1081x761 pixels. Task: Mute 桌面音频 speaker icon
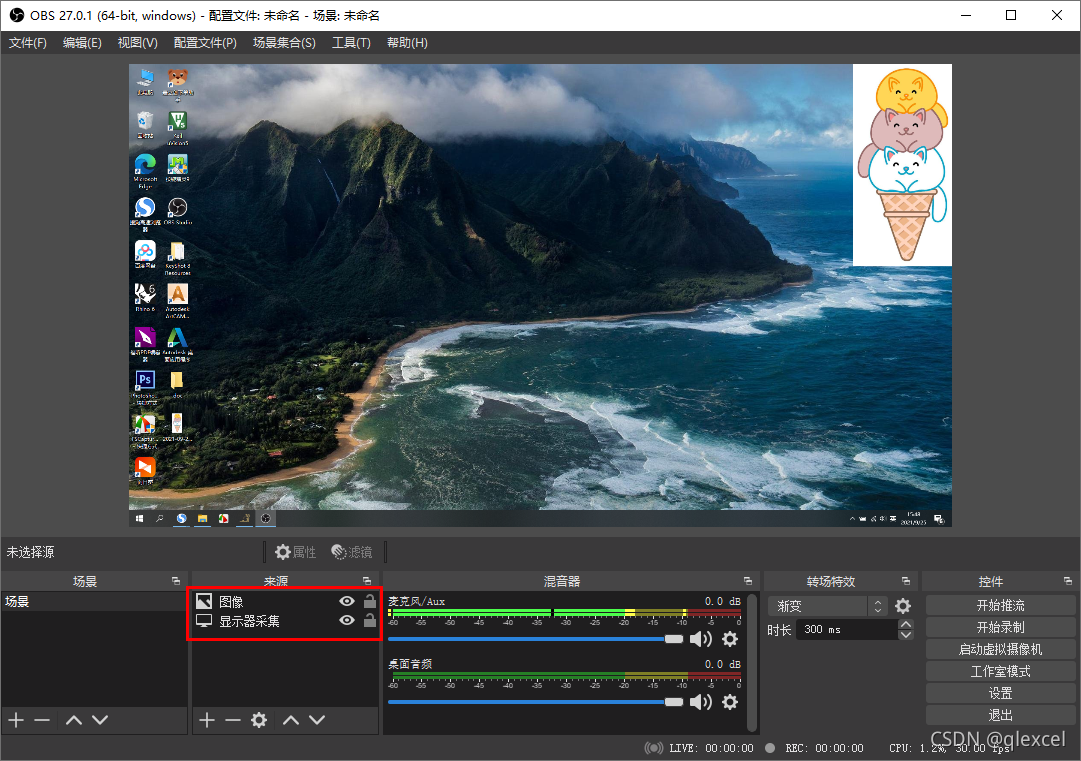point(700,702)
